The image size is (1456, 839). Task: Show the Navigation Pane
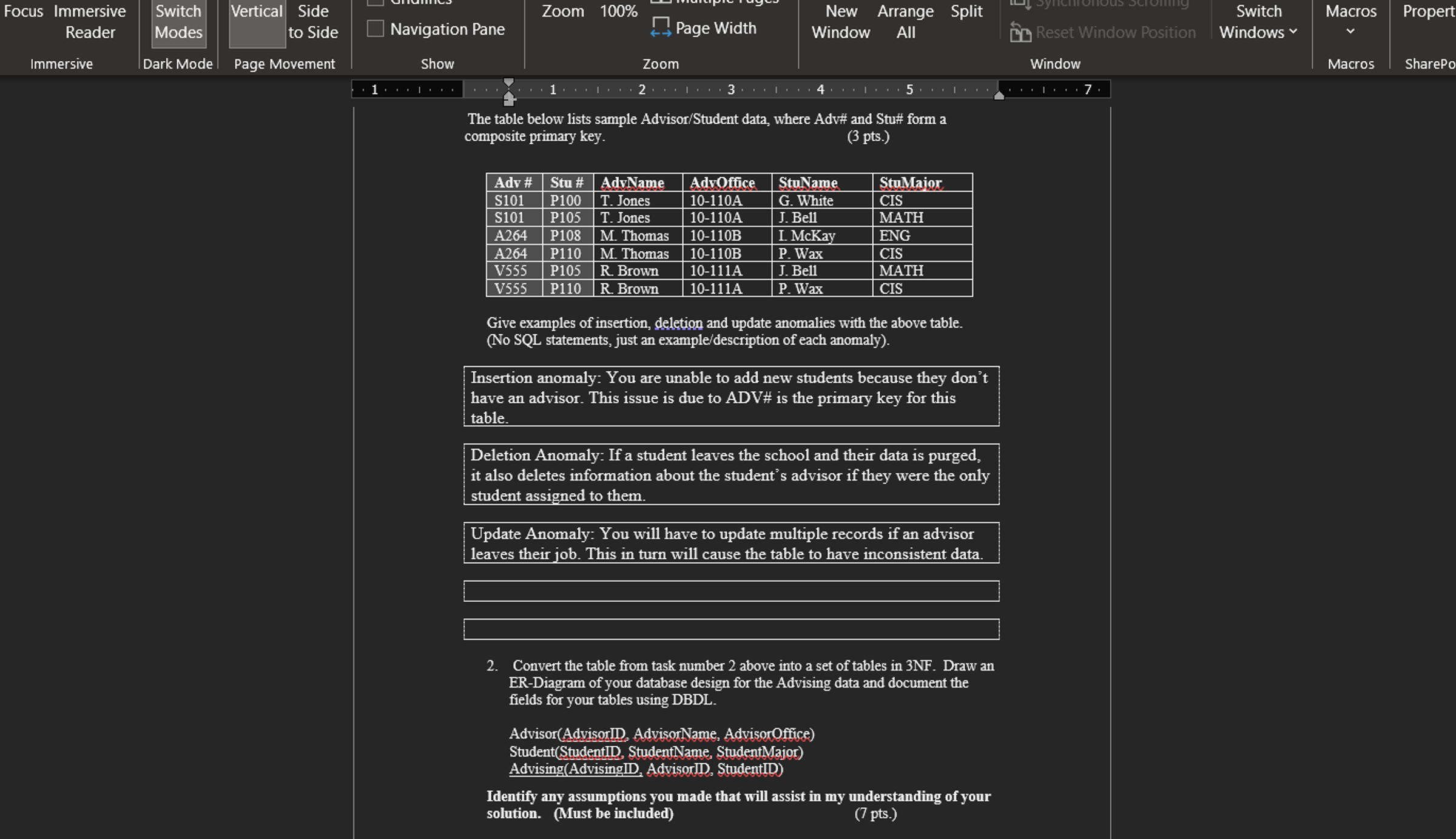pos(376,27)
